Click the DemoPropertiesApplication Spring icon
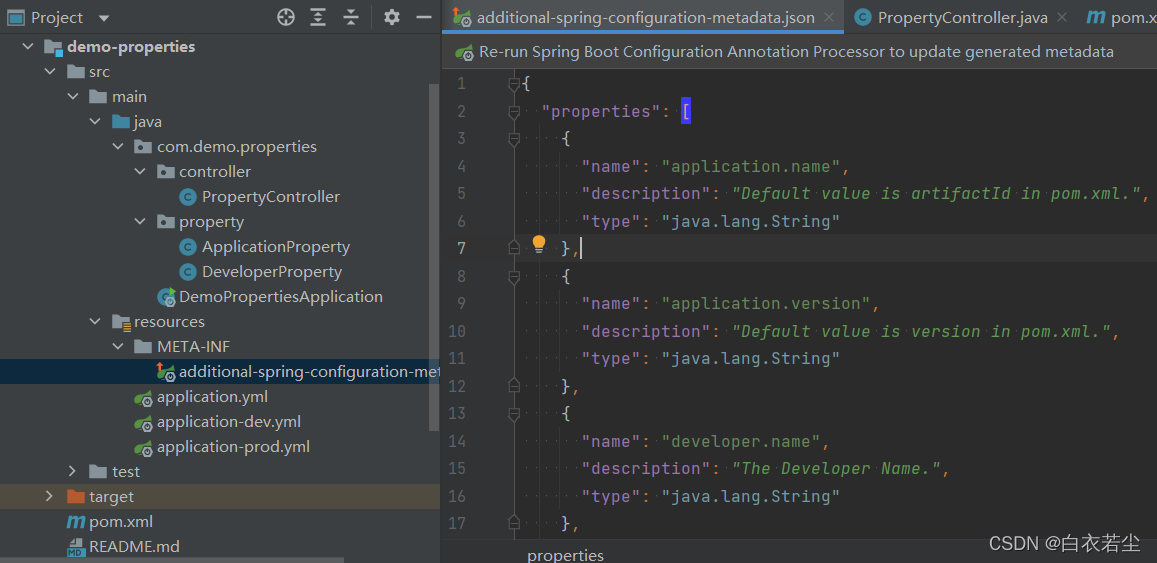The image size is (1157, 563). [x=166, y=297]
